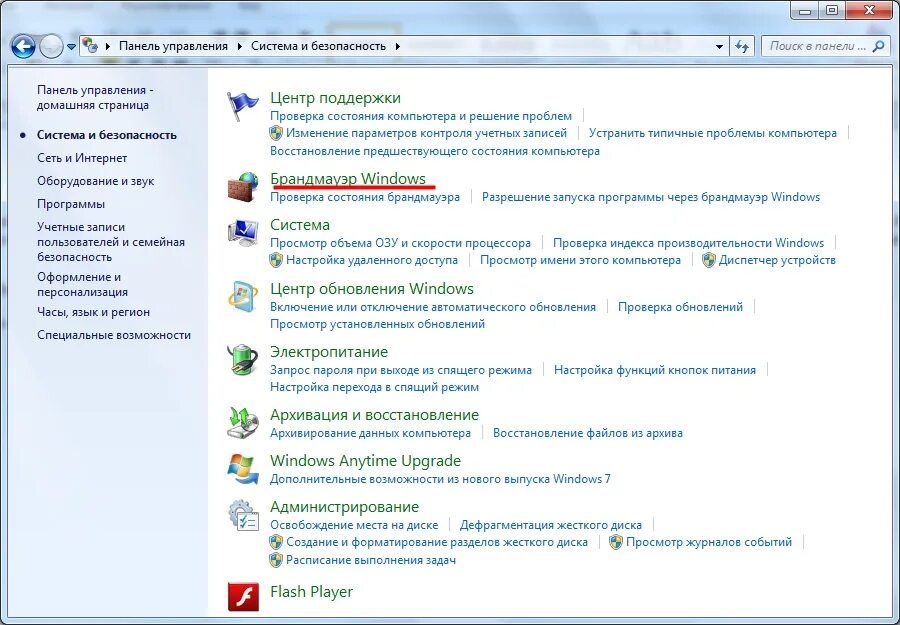
Task: Click Проверка обновлений link
Action: [680, 307]
